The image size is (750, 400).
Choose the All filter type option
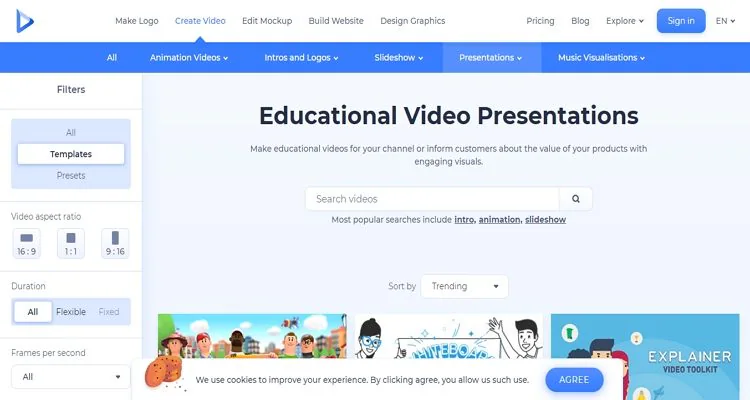(71, 133)
